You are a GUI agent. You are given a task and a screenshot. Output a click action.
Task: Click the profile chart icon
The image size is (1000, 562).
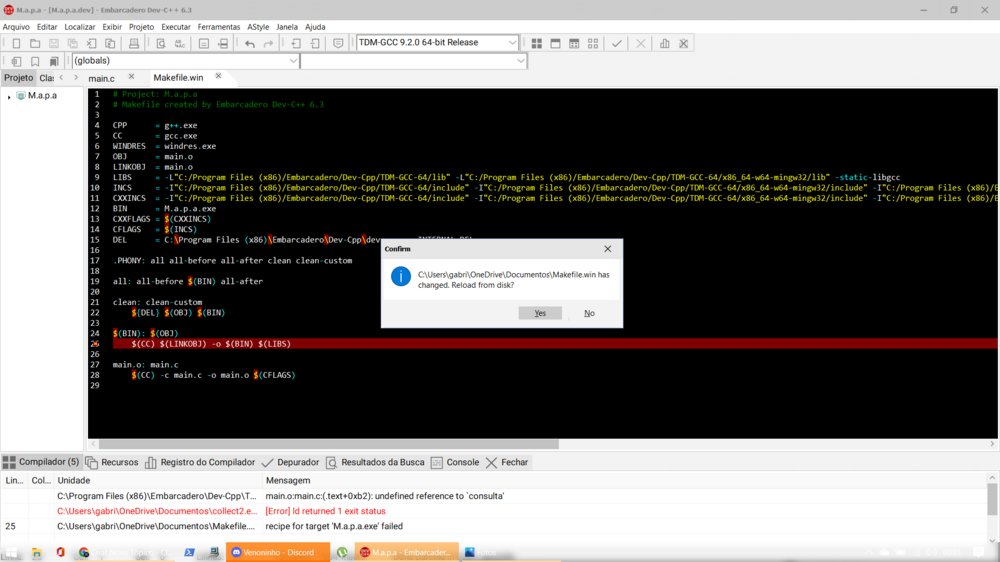664,44
